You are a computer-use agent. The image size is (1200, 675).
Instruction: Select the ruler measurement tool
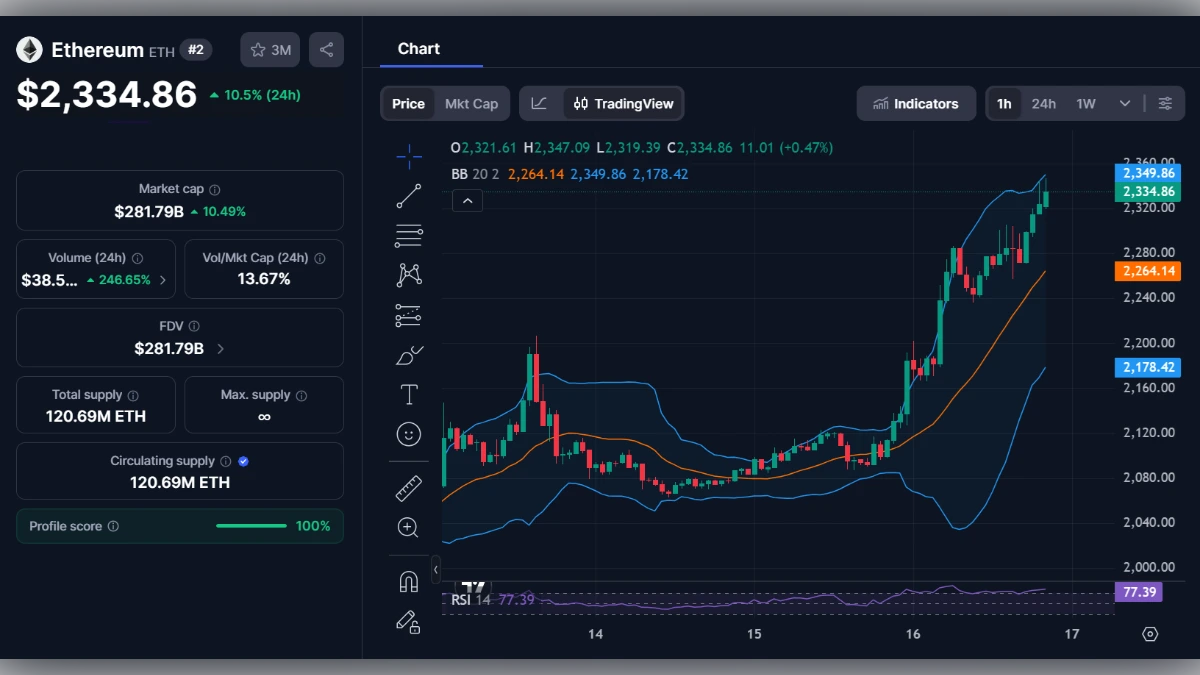coord(409,488)
